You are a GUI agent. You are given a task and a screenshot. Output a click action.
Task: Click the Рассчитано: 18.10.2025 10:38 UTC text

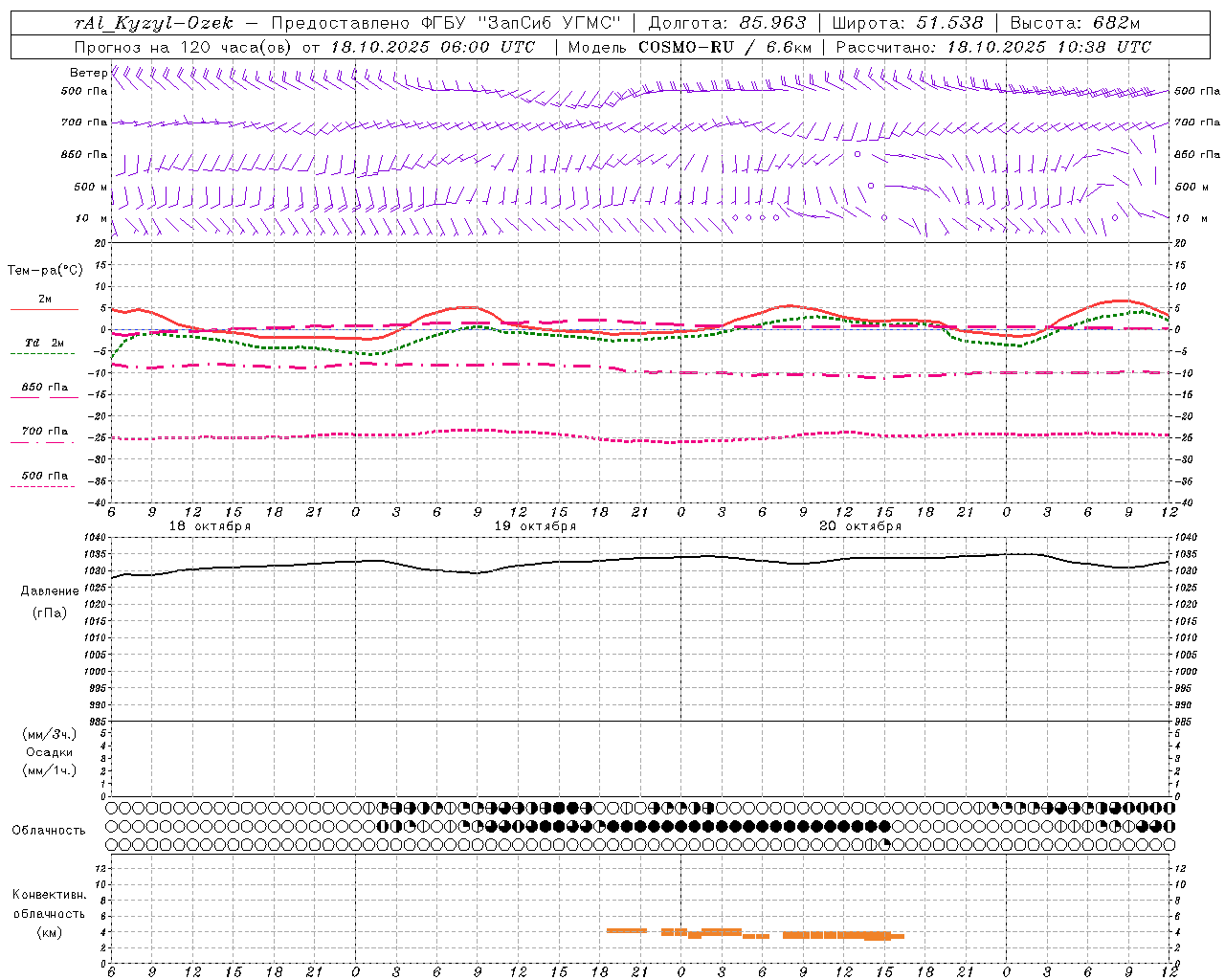tap(993, 47)
